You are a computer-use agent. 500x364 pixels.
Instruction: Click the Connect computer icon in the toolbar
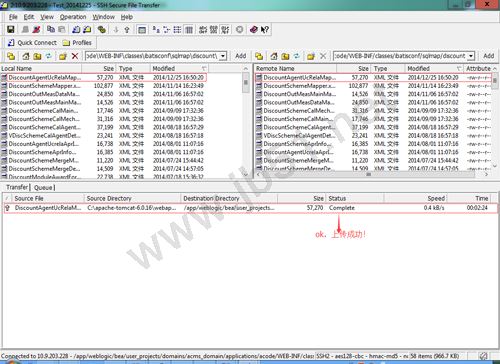(x=25, y=30)
